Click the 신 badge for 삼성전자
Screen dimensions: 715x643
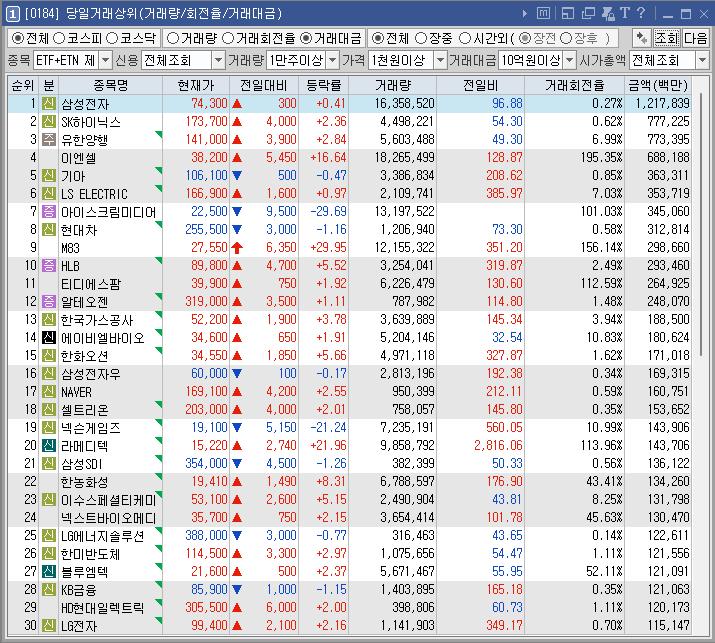49,104
